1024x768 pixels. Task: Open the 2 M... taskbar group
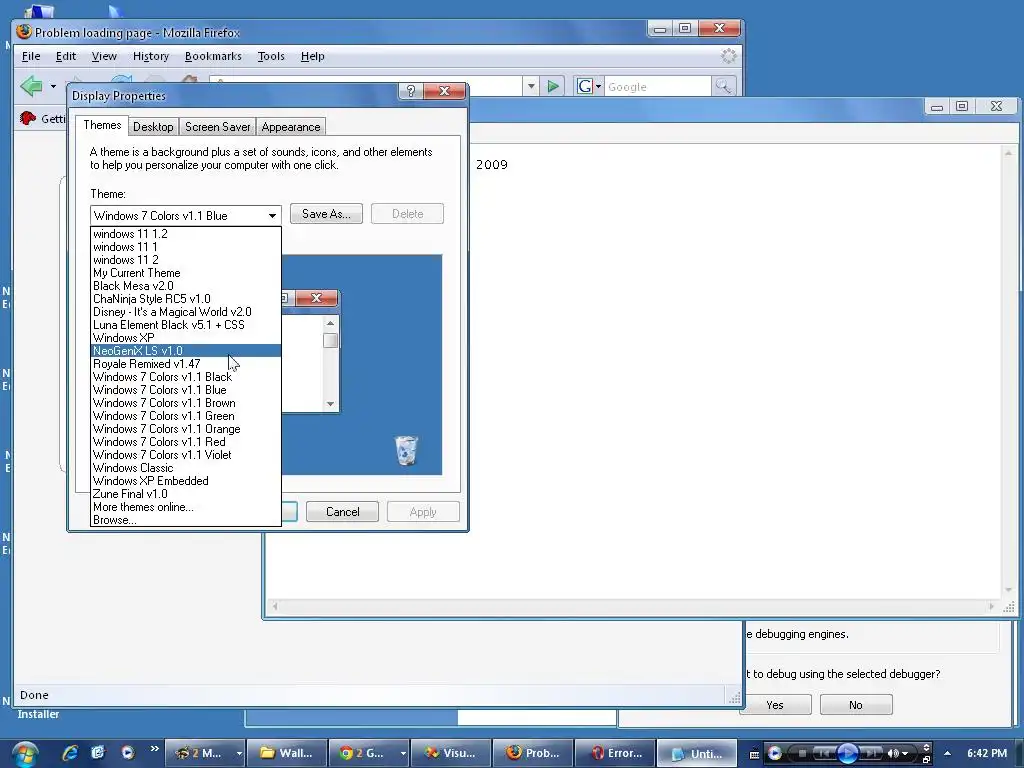[204, 753]
